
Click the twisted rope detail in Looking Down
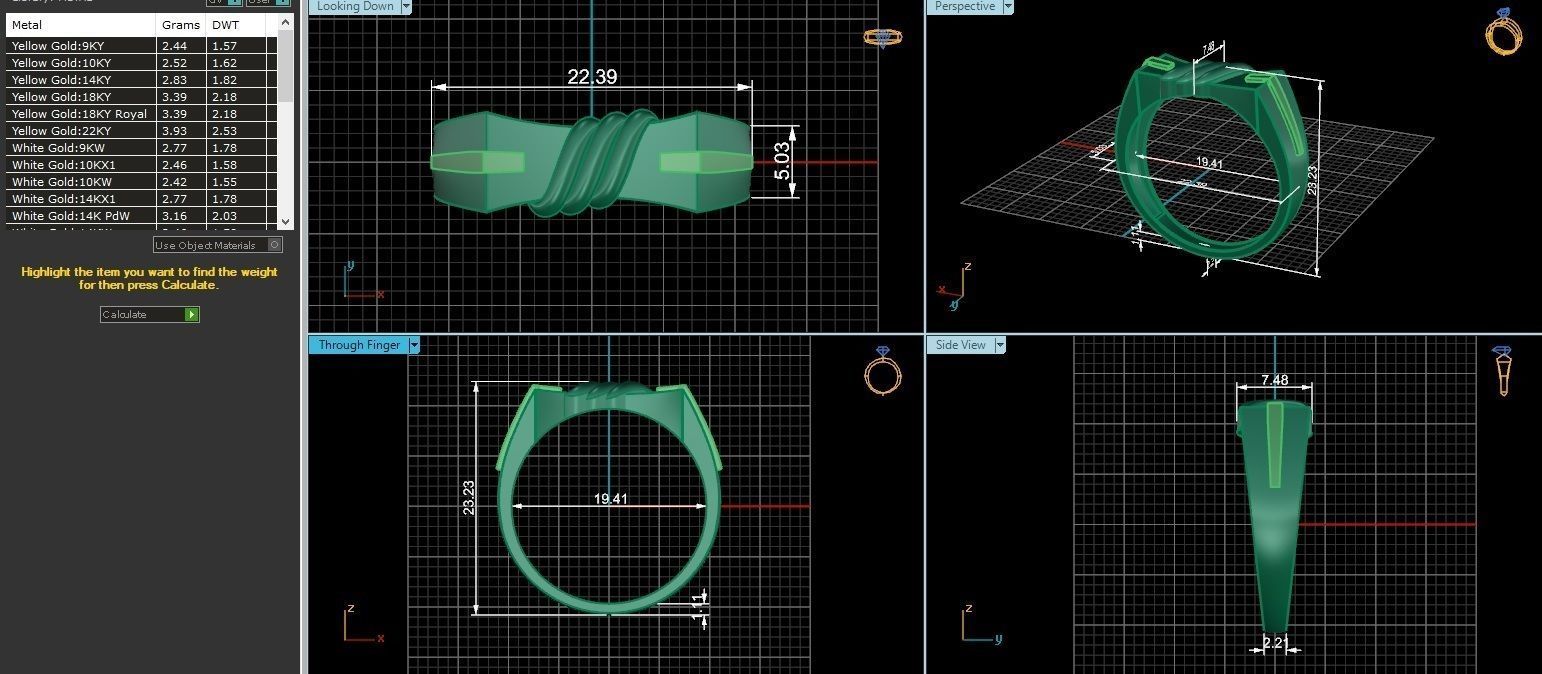pos(593,163)
